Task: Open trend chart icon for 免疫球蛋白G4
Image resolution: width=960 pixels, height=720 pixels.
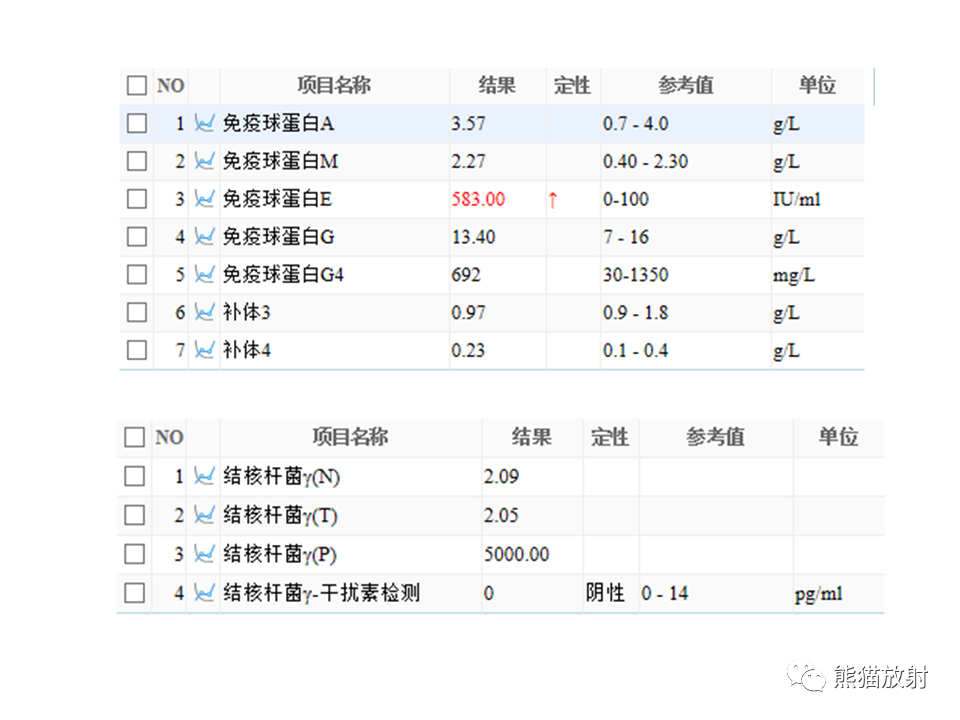Action: [x=204, y=275]
